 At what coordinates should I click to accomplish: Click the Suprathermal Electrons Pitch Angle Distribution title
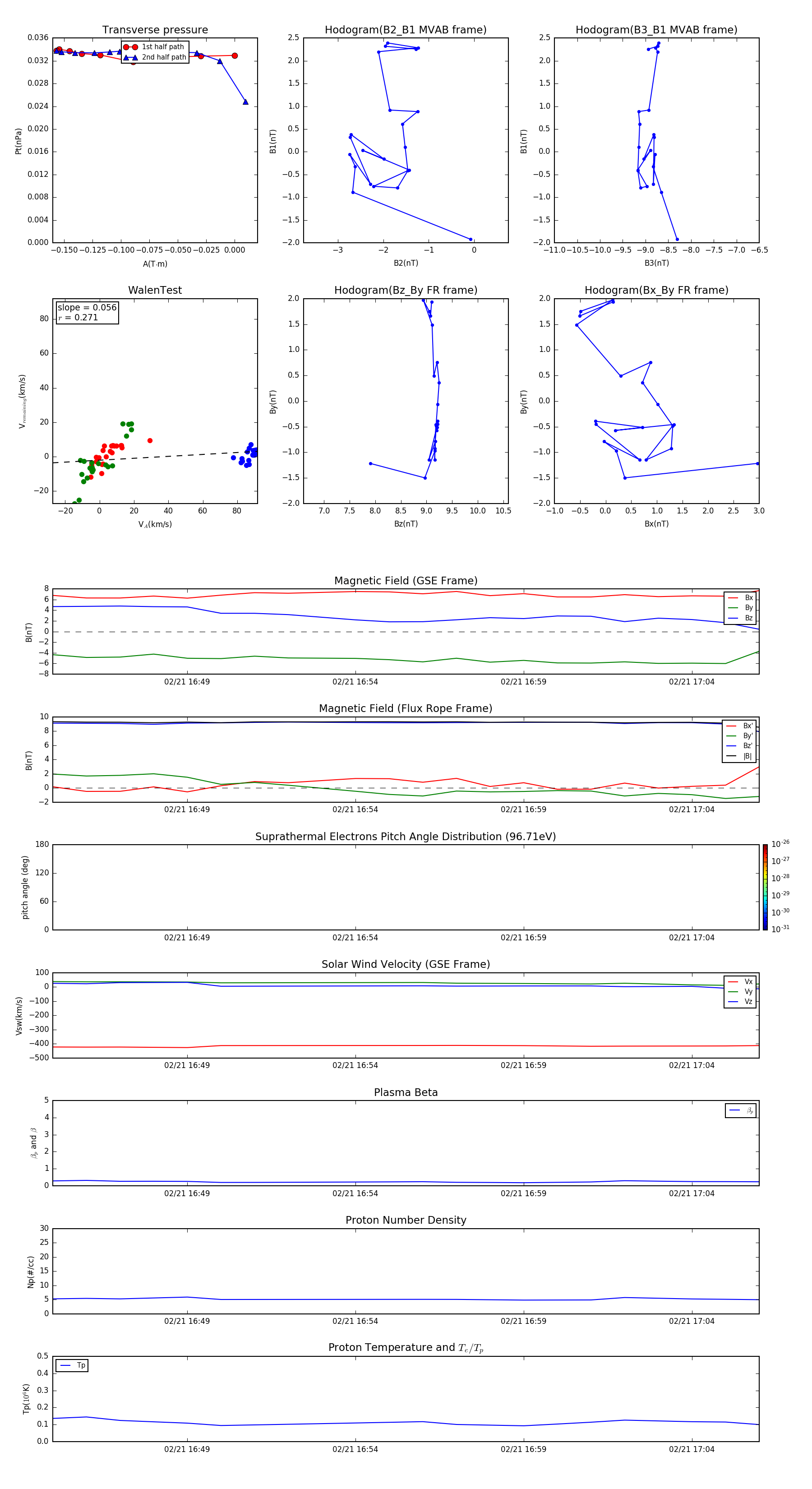tap(406, 837)
